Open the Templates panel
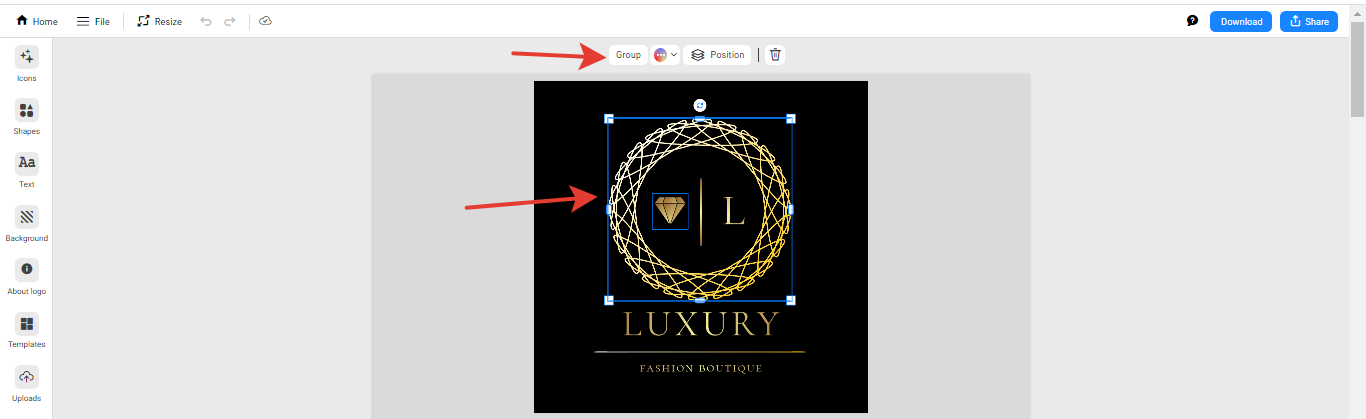 click(26, 324)
